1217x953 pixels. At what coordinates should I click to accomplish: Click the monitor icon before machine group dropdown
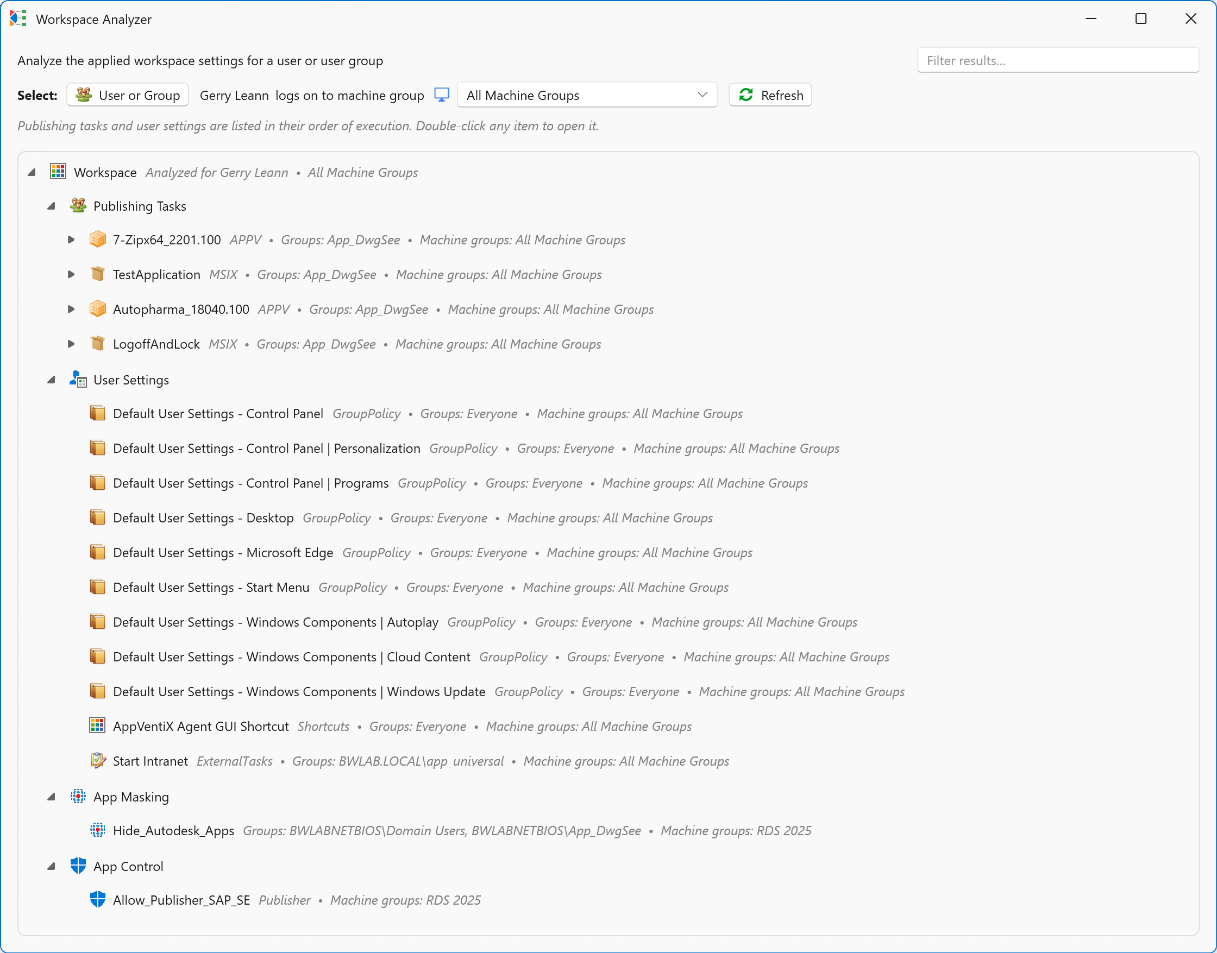tap(442, 95)
